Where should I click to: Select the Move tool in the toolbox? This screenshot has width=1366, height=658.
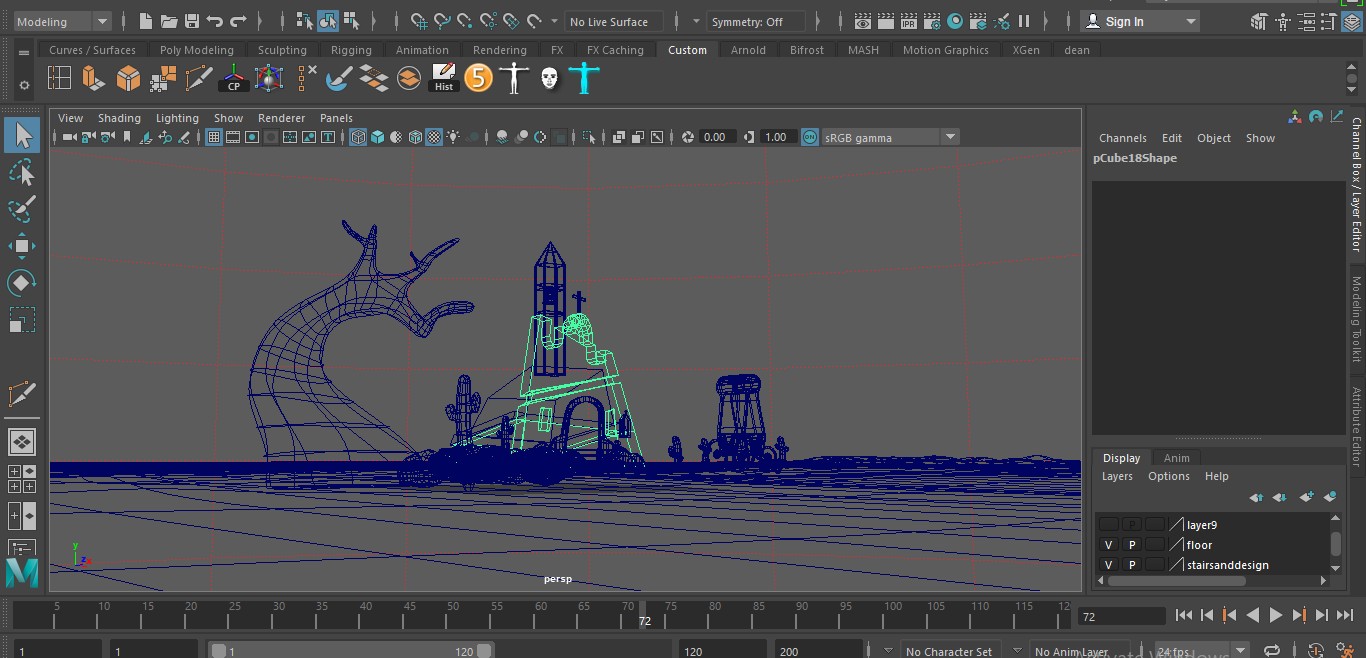21,246
